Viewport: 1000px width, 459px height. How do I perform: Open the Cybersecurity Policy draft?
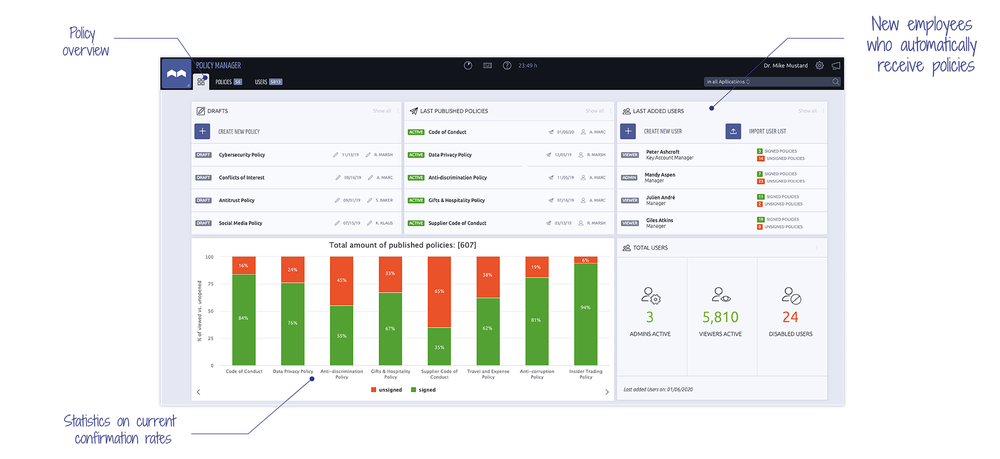pos(297,155)
